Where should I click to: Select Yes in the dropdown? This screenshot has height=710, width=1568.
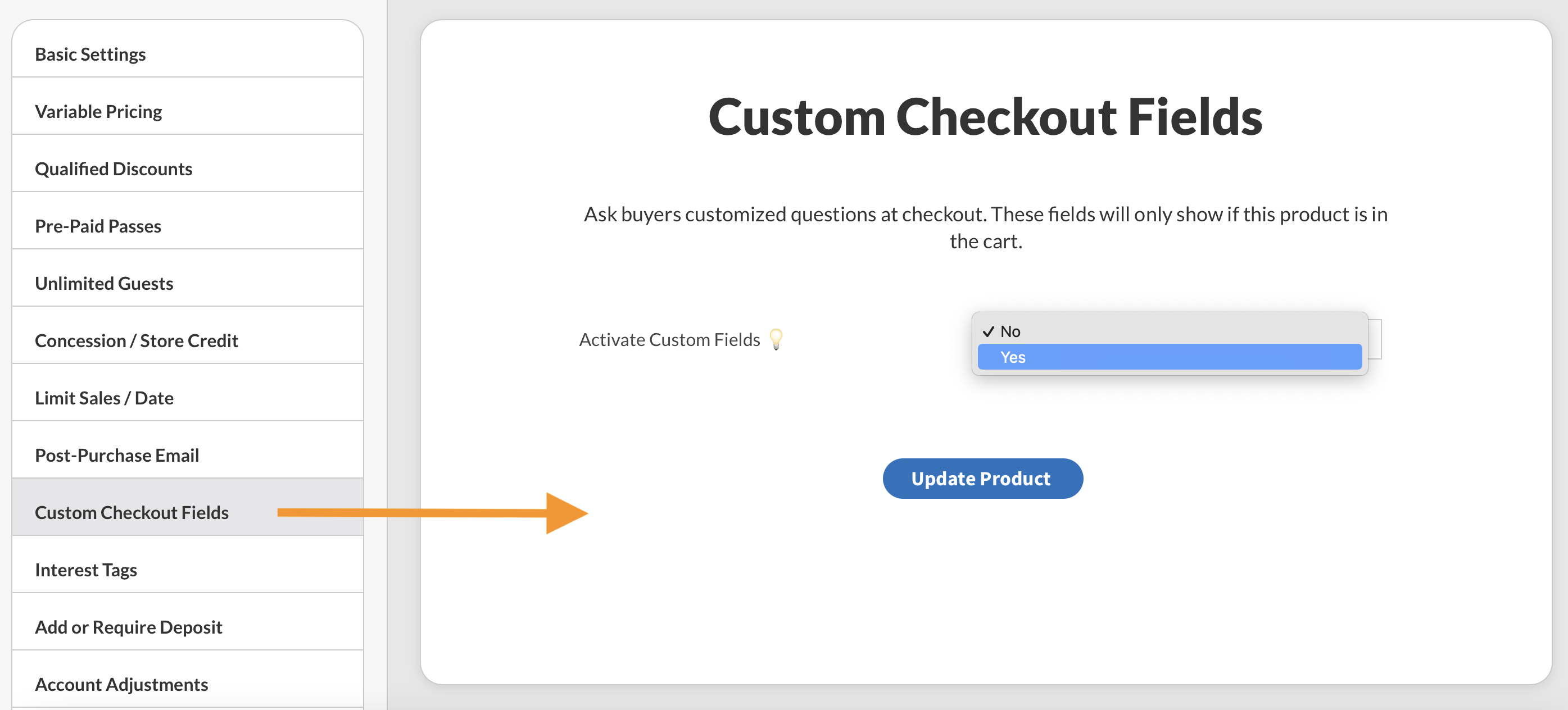[x=1169, y=357]
